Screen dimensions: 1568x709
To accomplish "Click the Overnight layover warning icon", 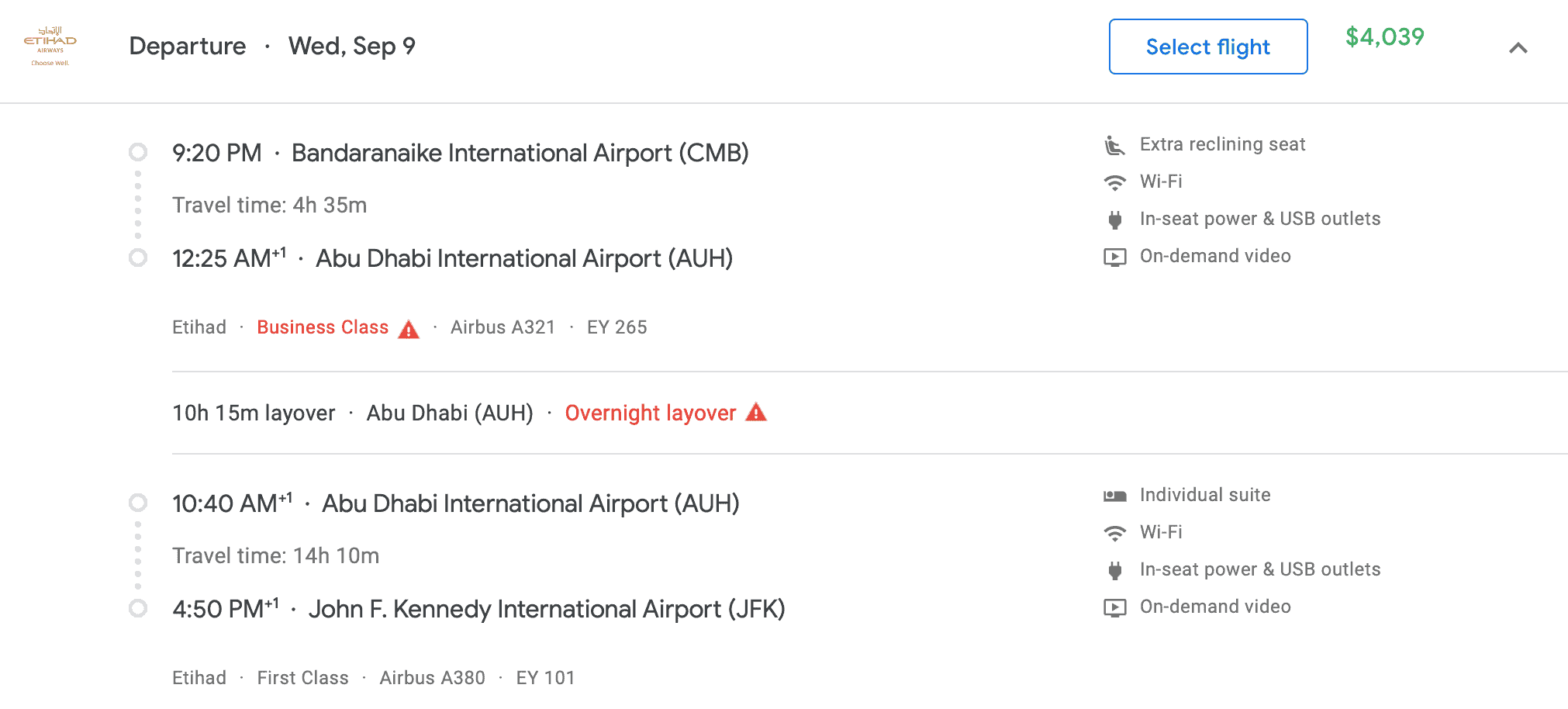I will pos(756,413).
